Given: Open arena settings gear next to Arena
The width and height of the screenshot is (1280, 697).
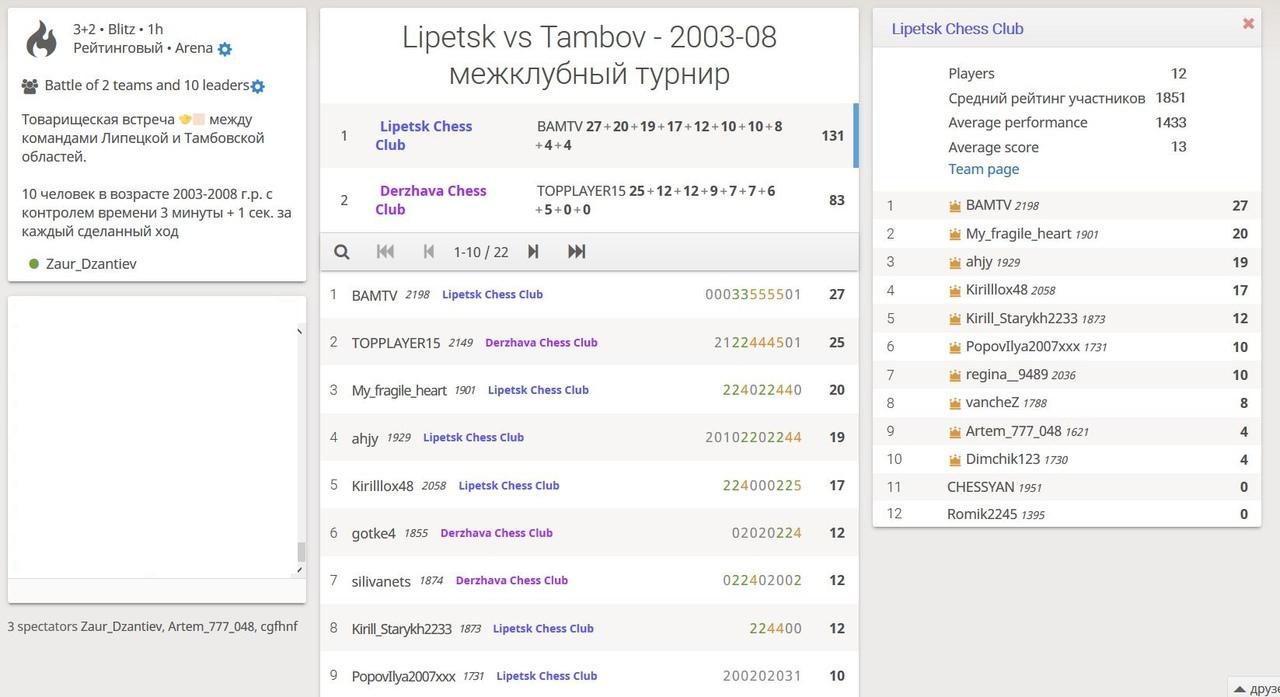Looking at the screenshot, I should point(224,49).
